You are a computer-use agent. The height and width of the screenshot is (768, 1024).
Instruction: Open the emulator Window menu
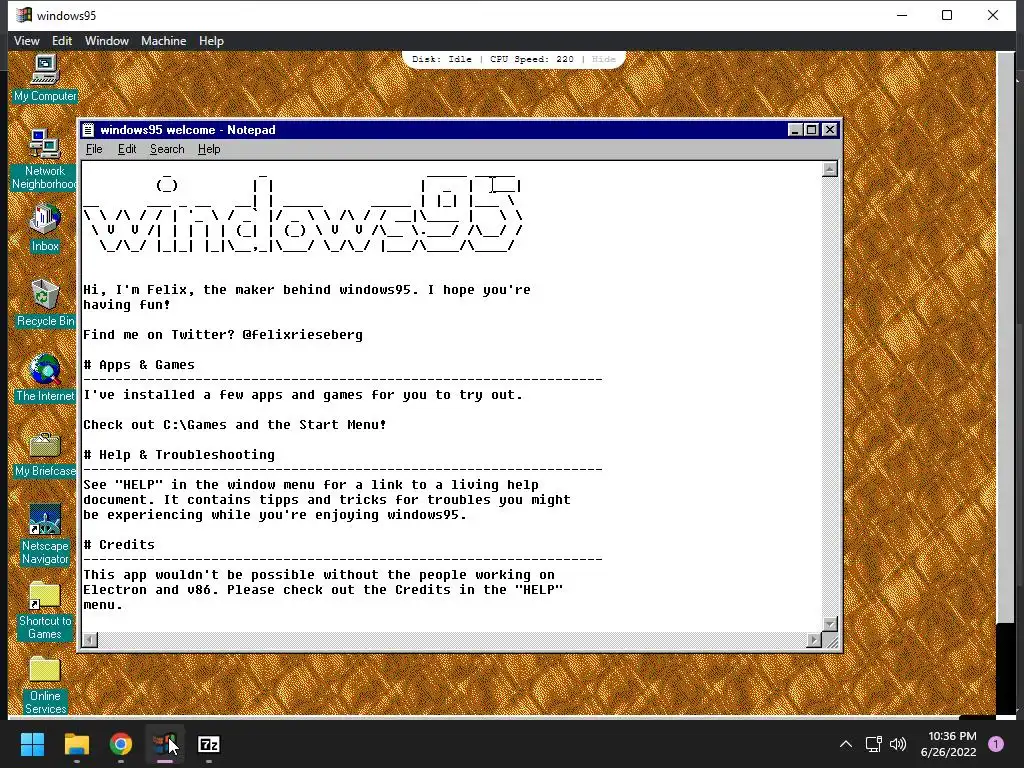pos(106,40)
